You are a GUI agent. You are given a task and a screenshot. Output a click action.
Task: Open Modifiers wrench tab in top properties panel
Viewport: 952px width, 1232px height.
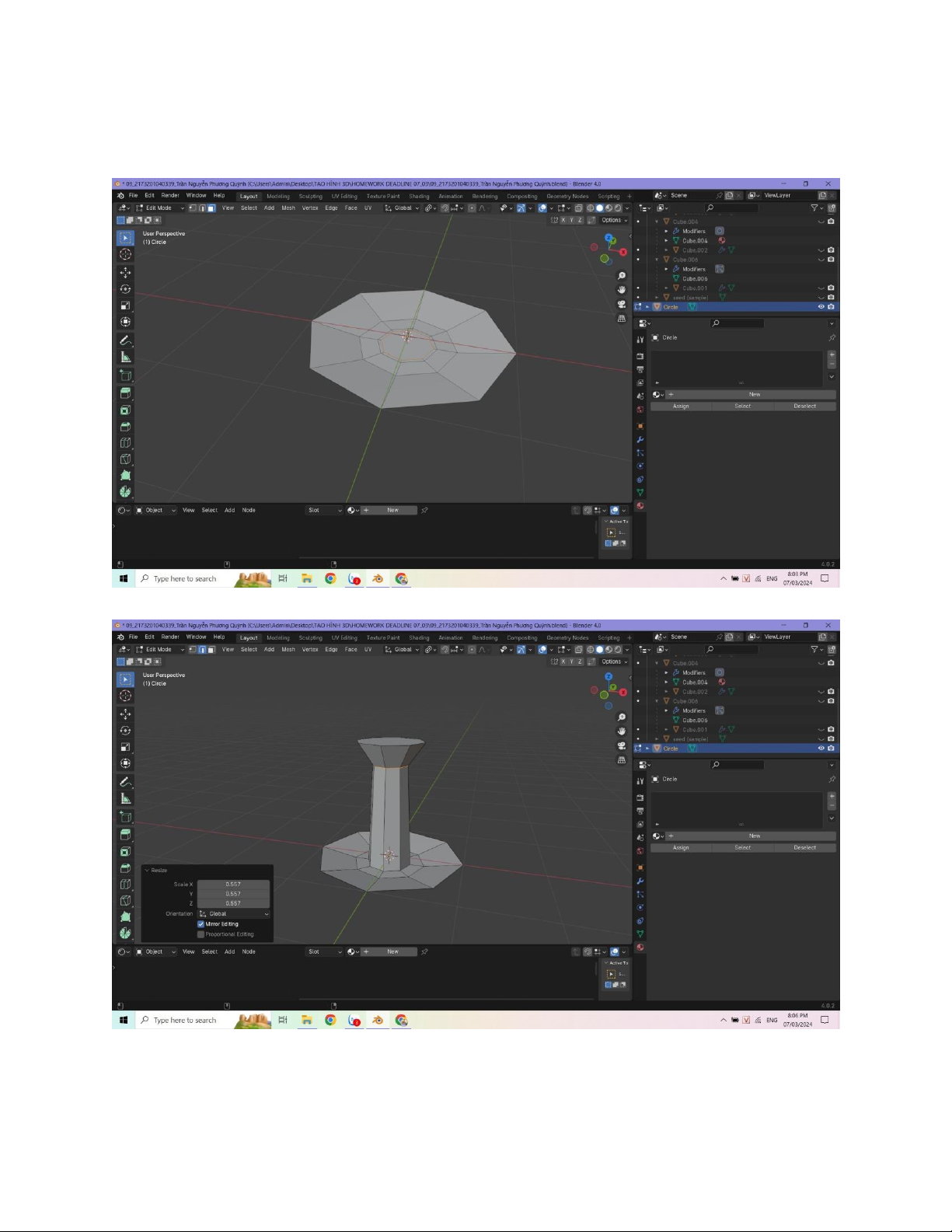pyautogui.click(x=640, y=439)
